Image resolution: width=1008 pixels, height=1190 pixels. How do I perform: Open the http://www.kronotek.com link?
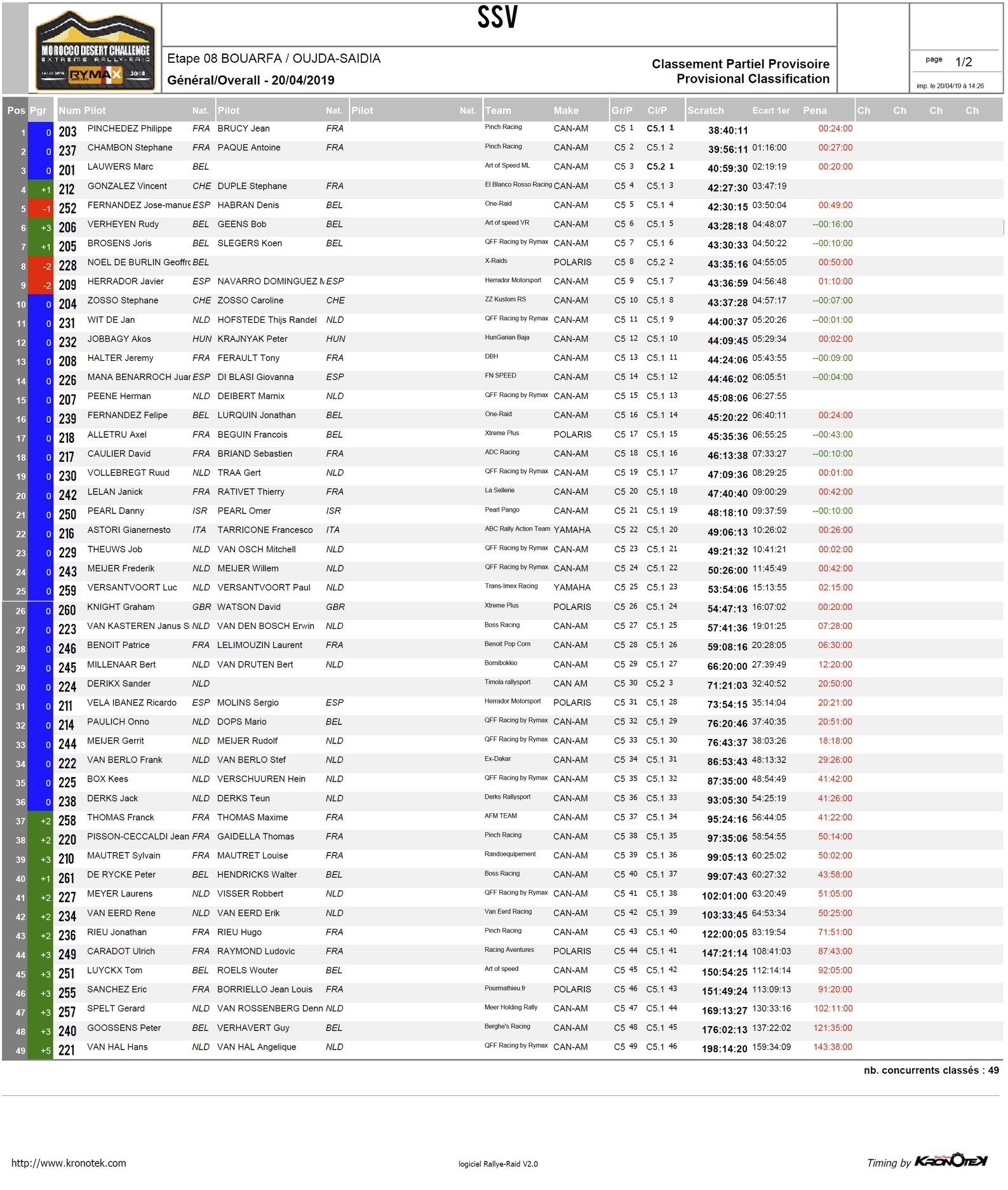coord(69,1163)
